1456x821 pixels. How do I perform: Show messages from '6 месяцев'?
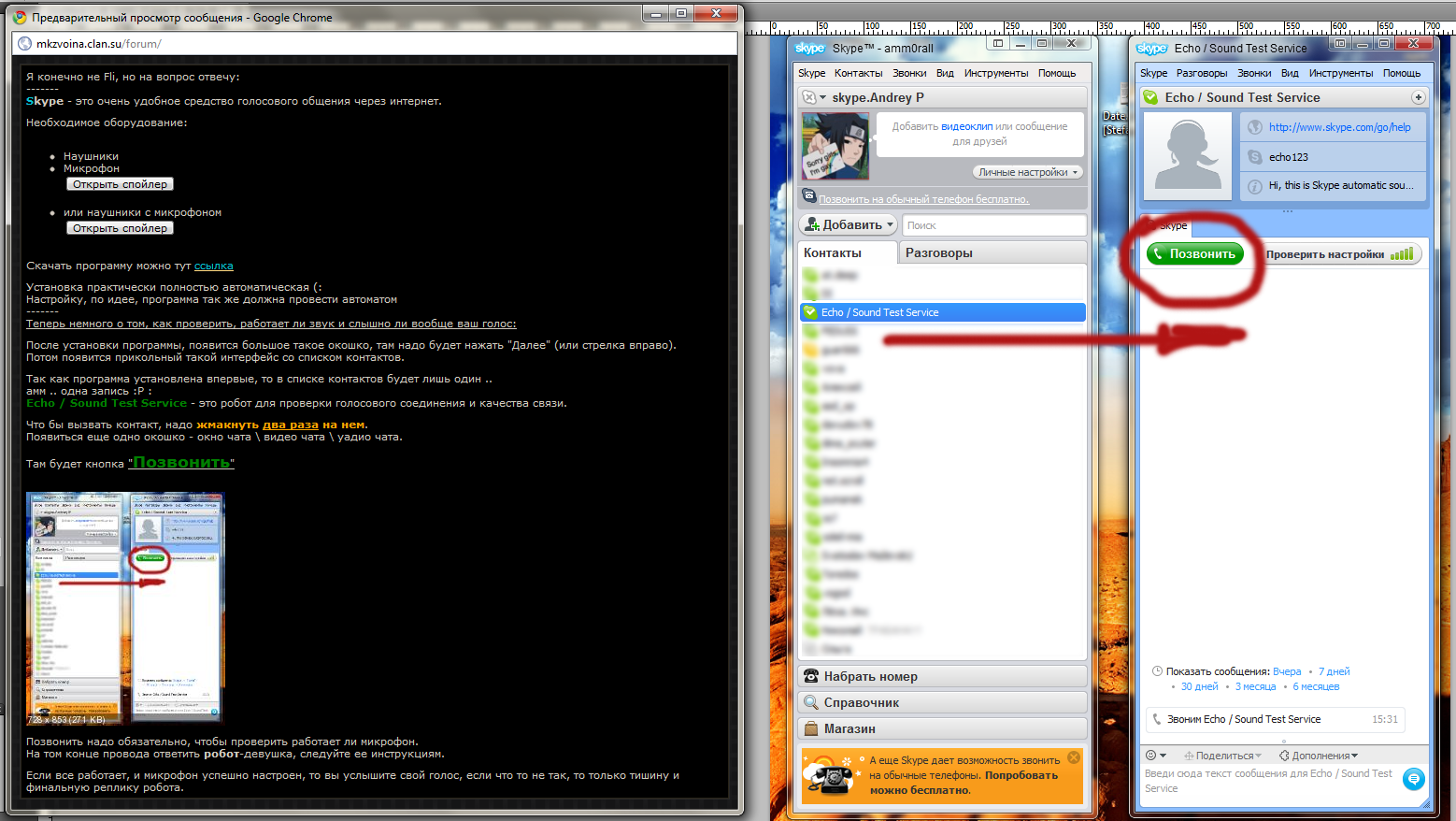point(1316,686)
